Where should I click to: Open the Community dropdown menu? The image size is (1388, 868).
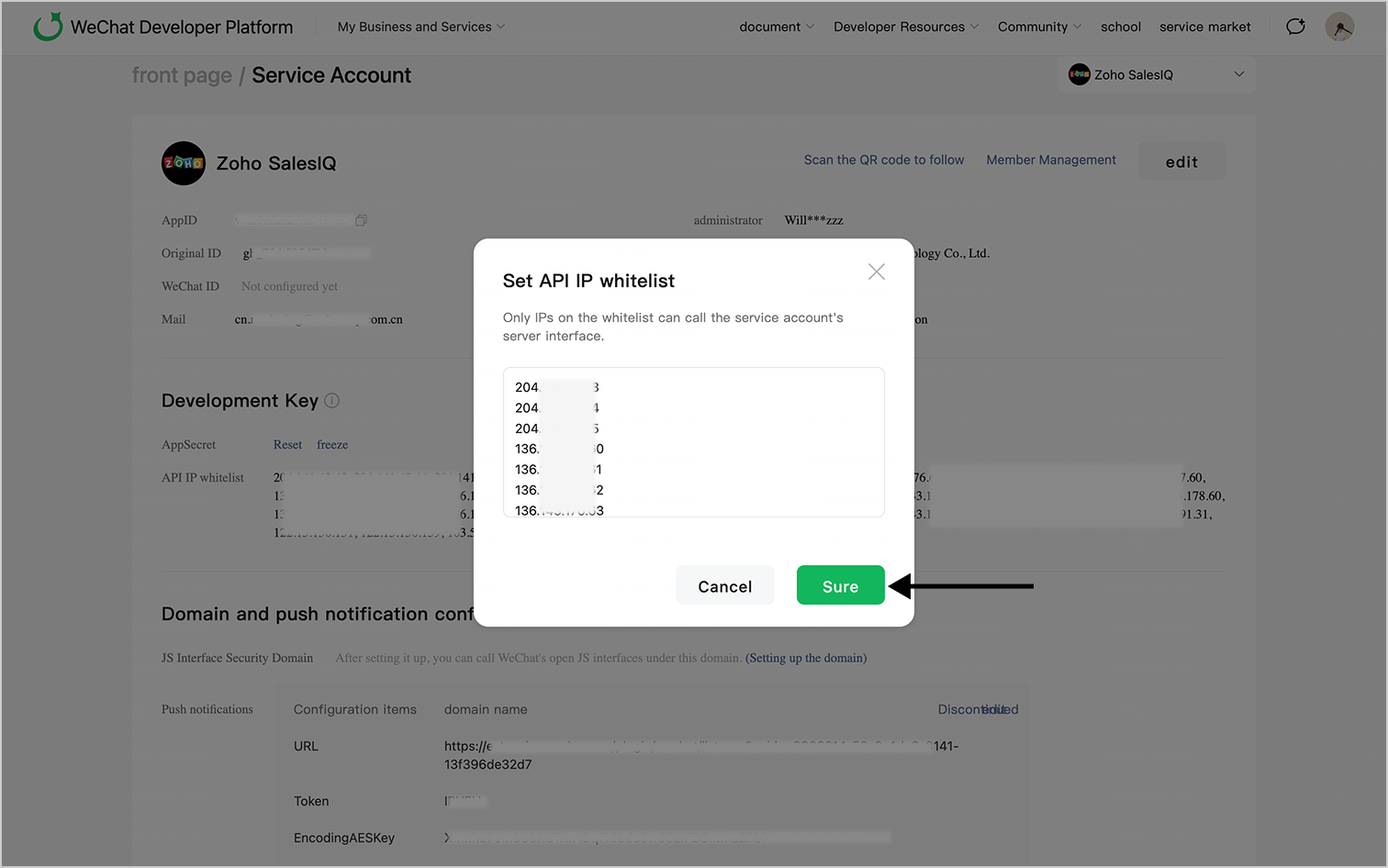tap(1039, 27)
